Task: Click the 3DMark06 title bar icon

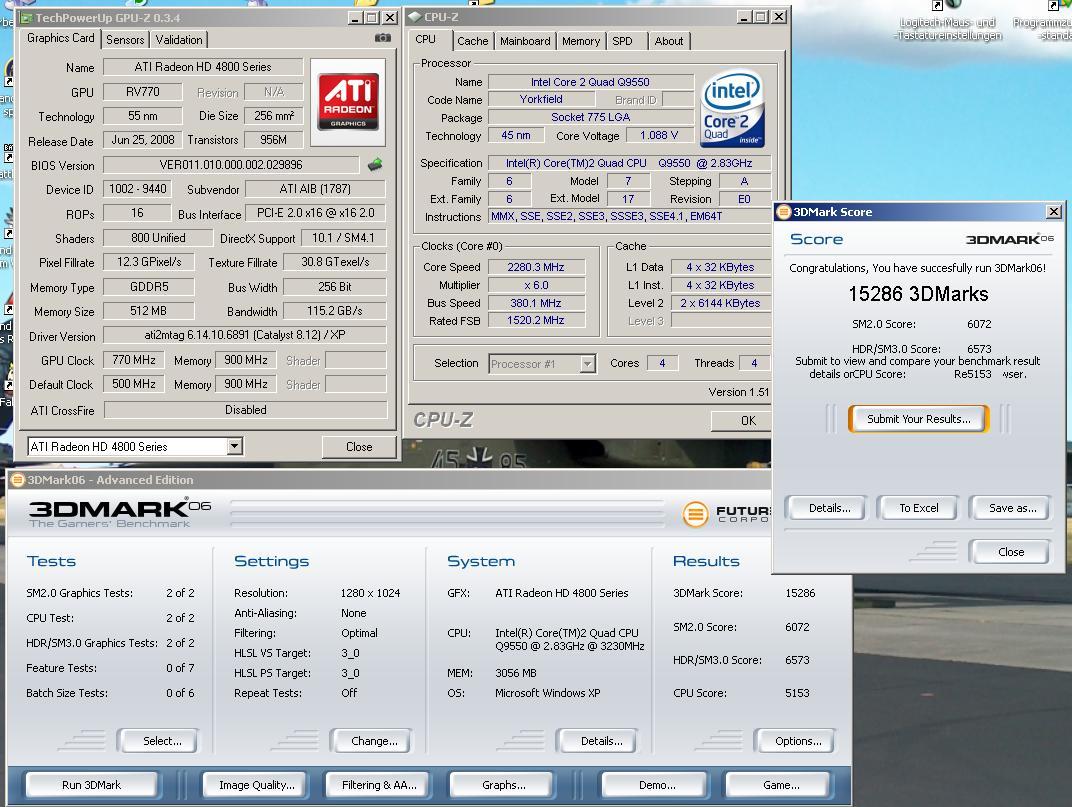Action: pyautogui.click(x=18, y=480)
